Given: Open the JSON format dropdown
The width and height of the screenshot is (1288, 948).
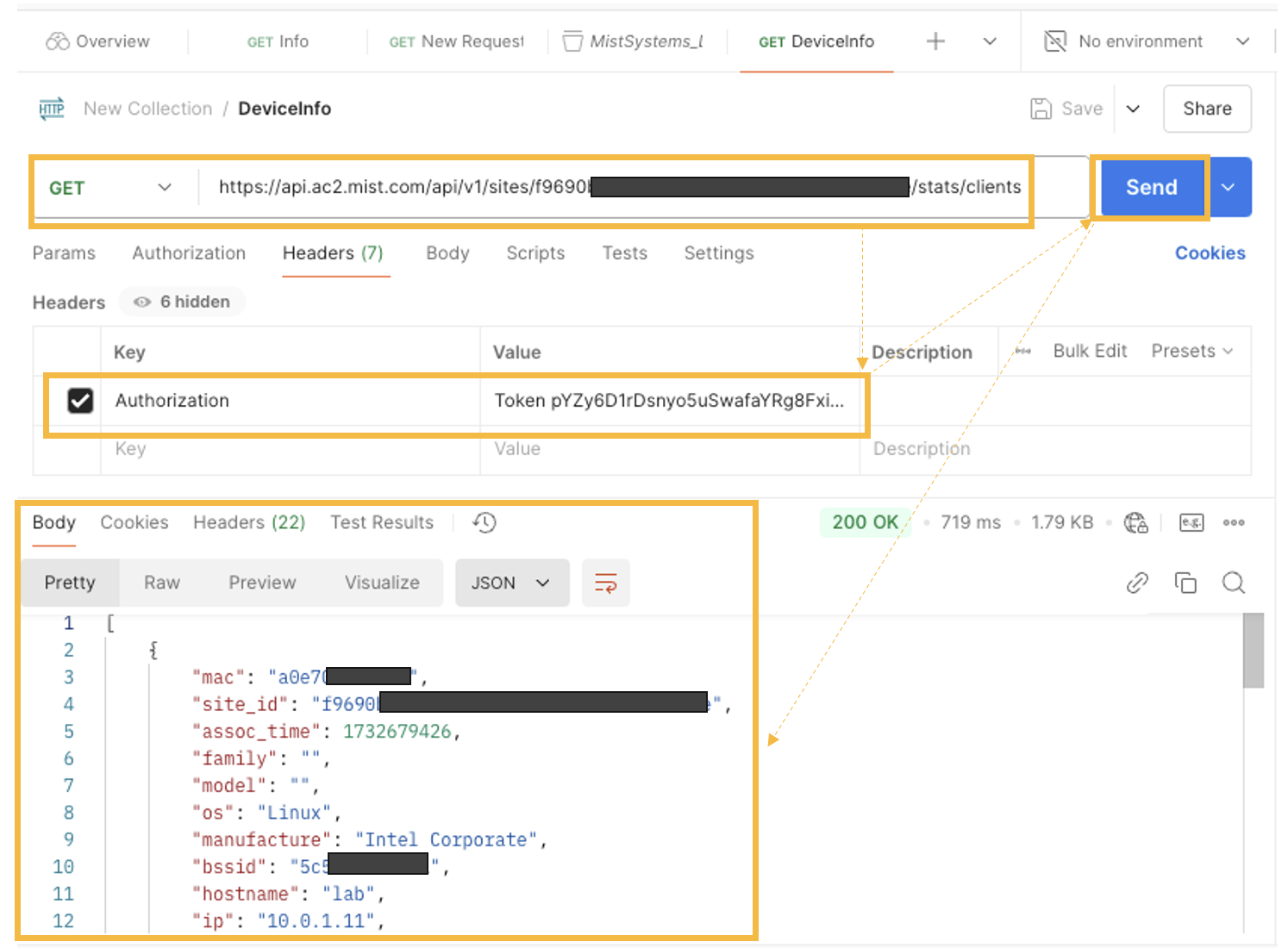Looking at the screenshot, I should tap(511, 583).
